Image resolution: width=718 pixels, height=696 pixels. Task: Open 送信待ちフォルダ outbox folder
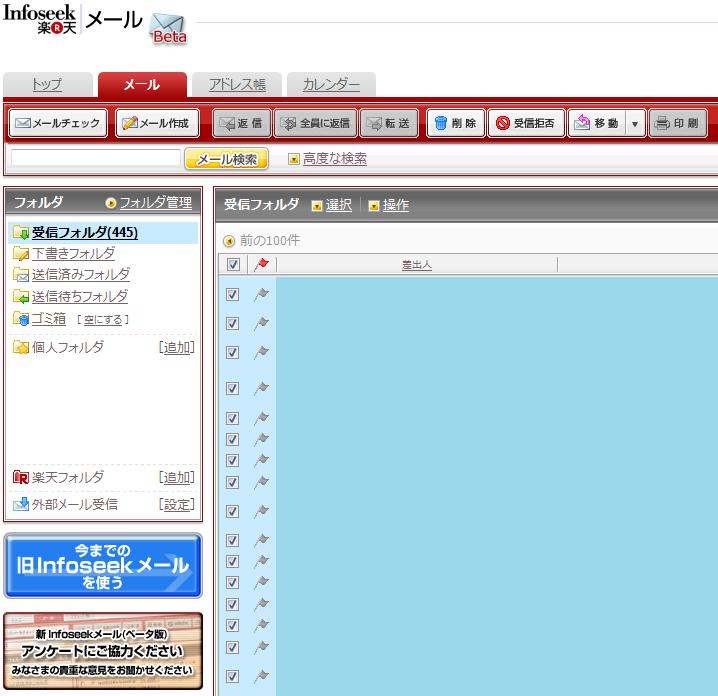80,296
